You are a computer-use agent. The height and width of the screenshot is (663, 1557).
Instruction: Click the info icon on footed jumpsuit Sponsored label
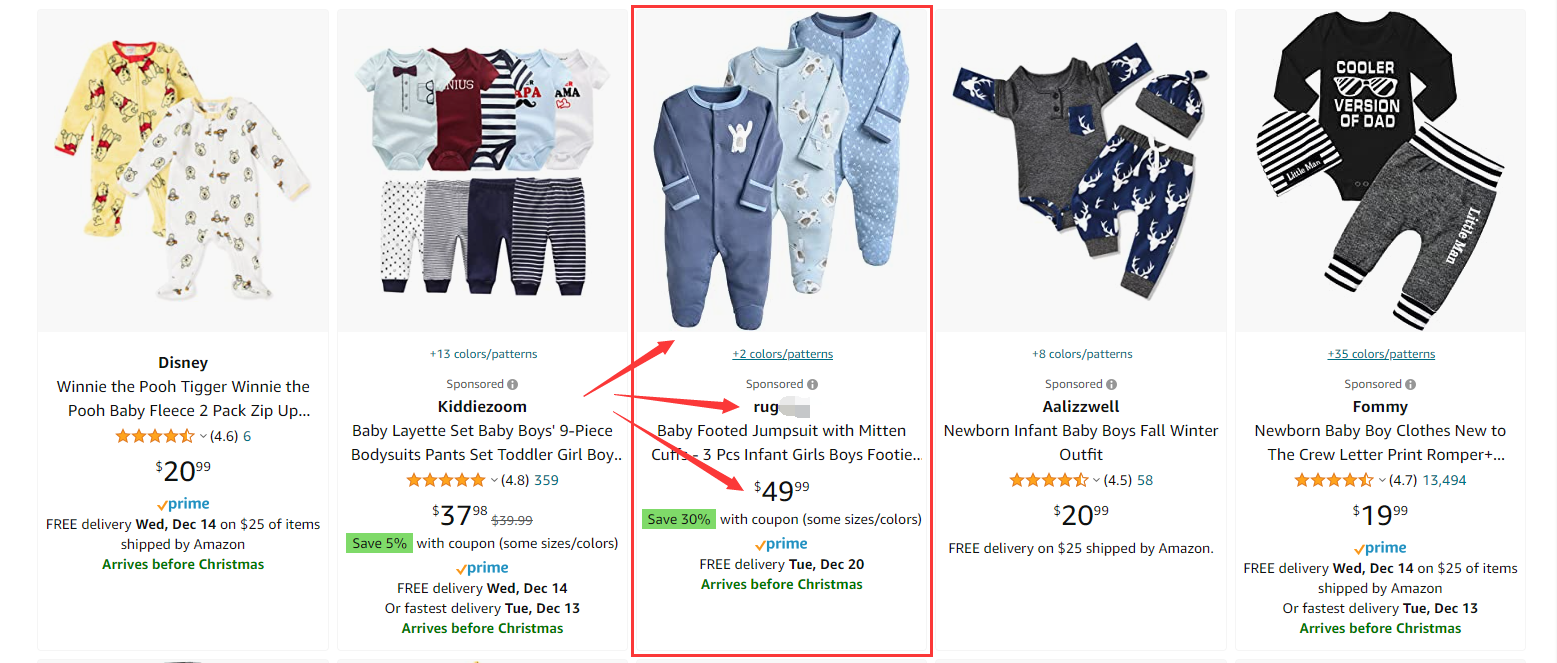tap(813, 385)
